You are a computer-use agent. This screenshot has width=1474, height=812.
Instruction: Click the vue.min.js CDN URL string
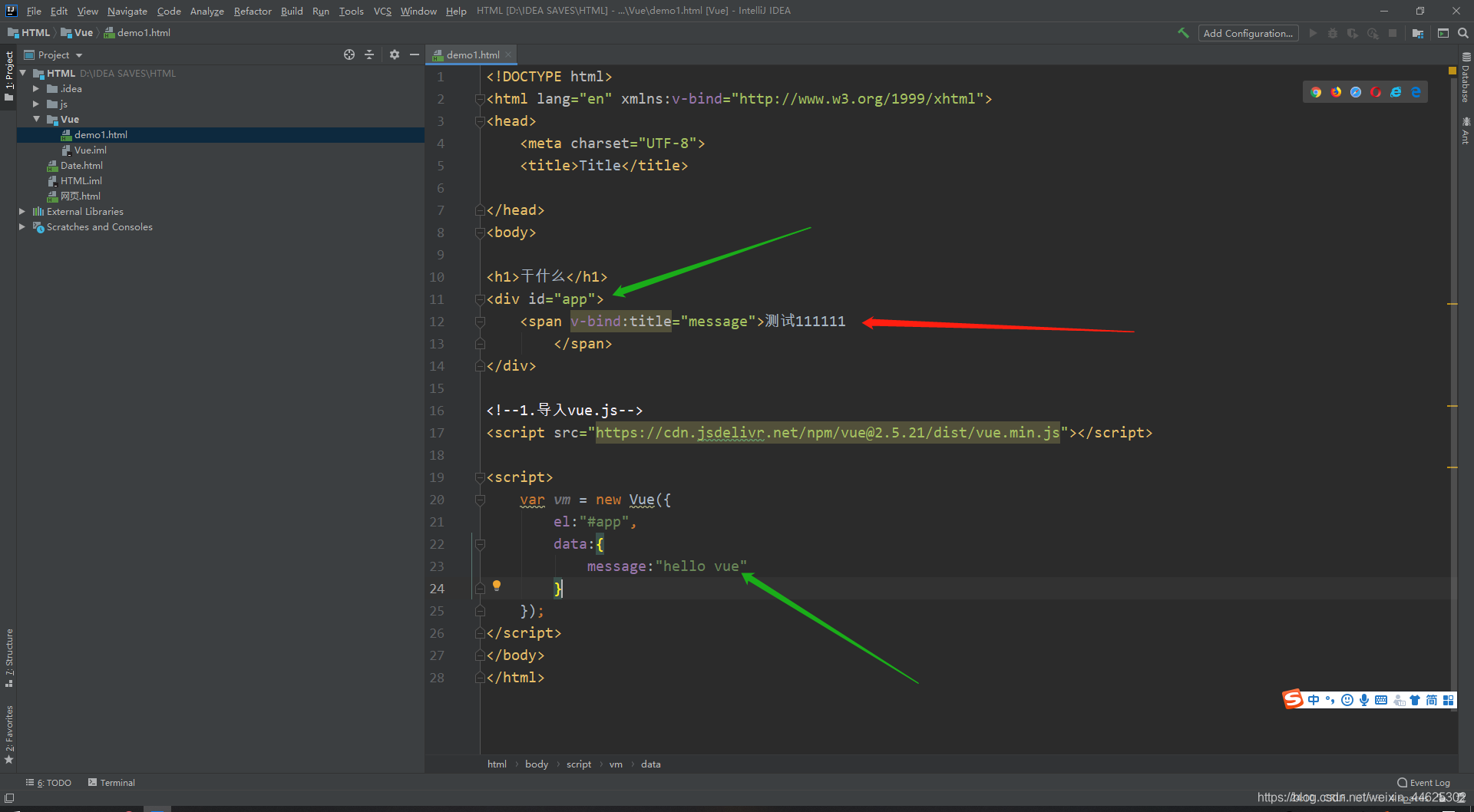tap(828, 432)
